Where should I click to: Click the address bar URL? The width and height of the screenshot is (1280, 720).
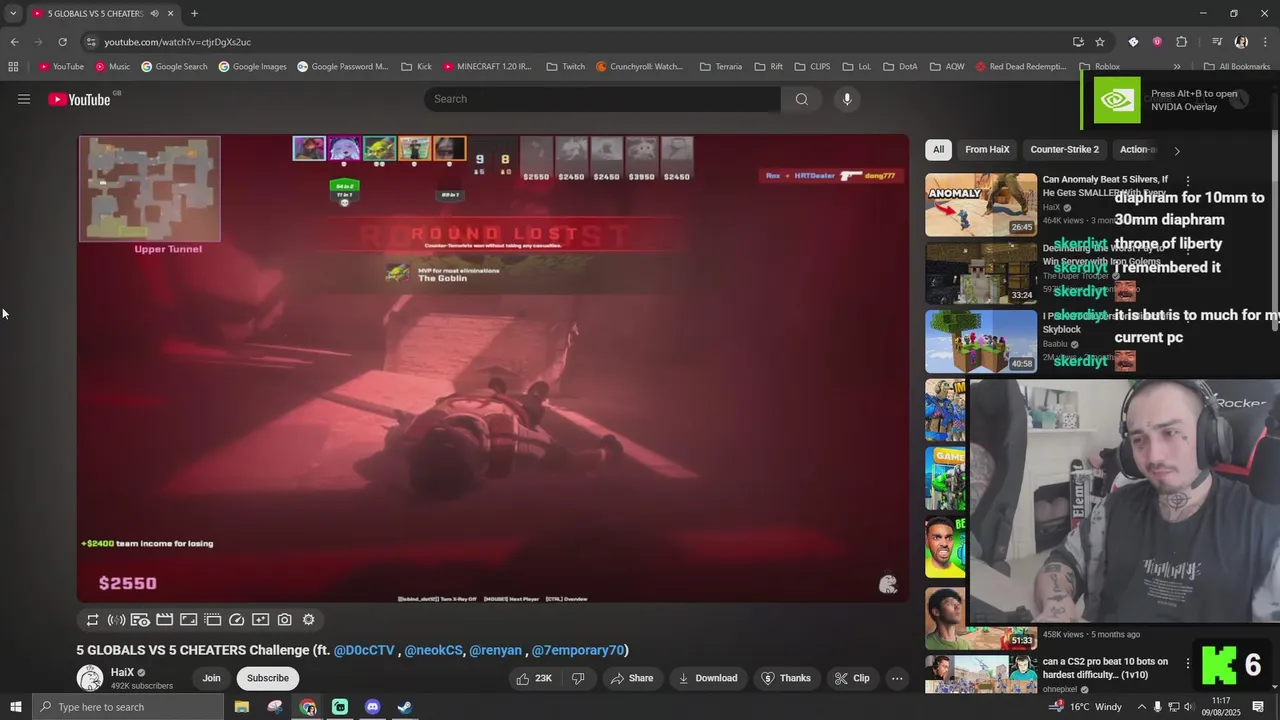[x=177, y=42]
